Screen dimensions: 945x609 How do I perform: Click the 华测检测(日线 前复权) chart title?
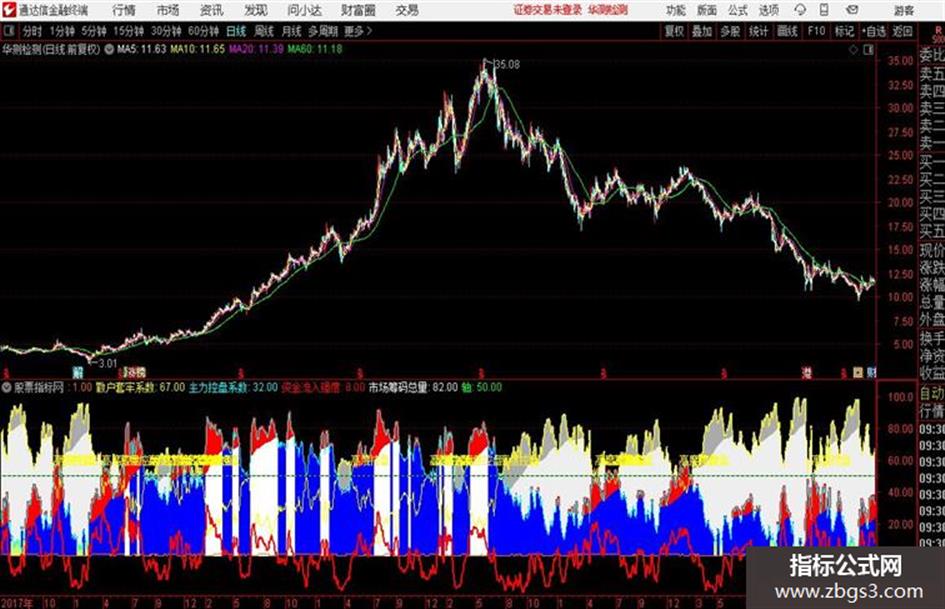52,49
